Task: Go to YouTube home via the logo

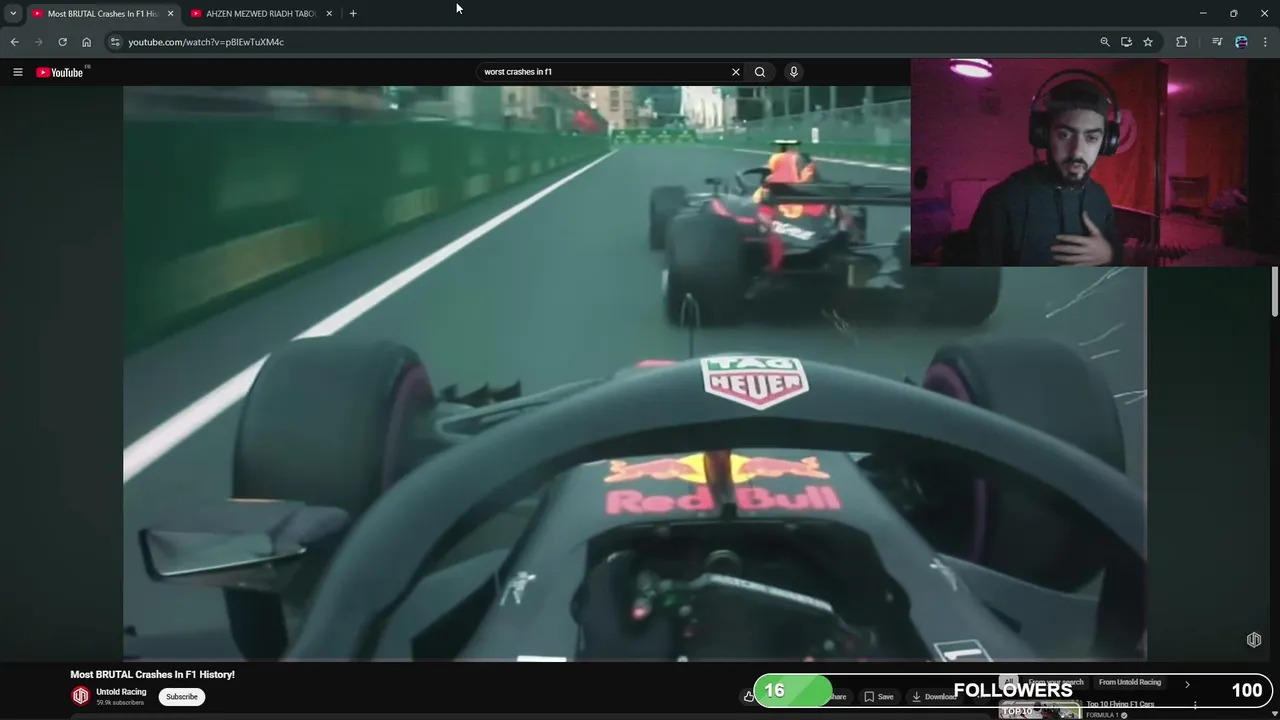Action: coord(61,72)
